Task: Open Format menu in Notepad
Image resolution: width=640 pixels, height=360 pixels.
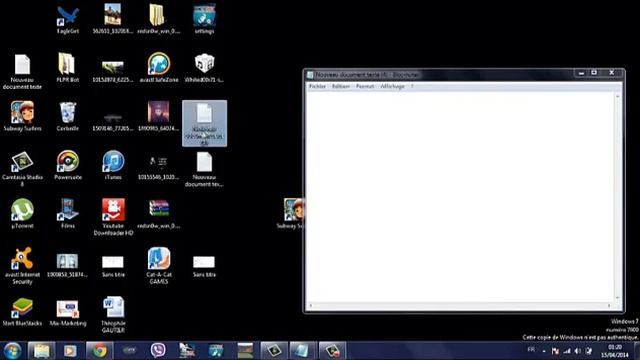Action: (365, 87)
